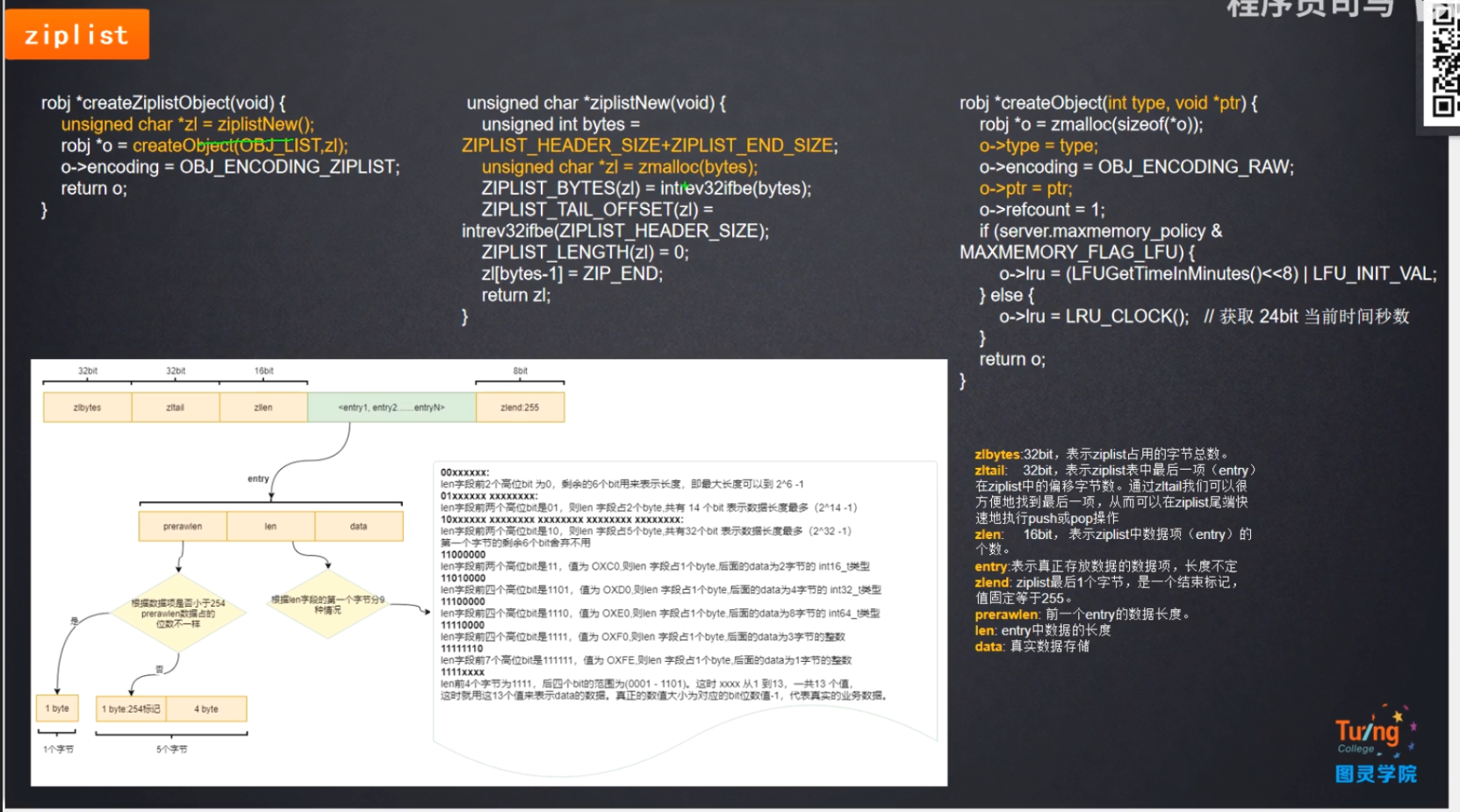Click the 'o->refcount = 1;' line
Image resolution: width=1460 pixels, height=812 pixels.
pos(1042,210)
